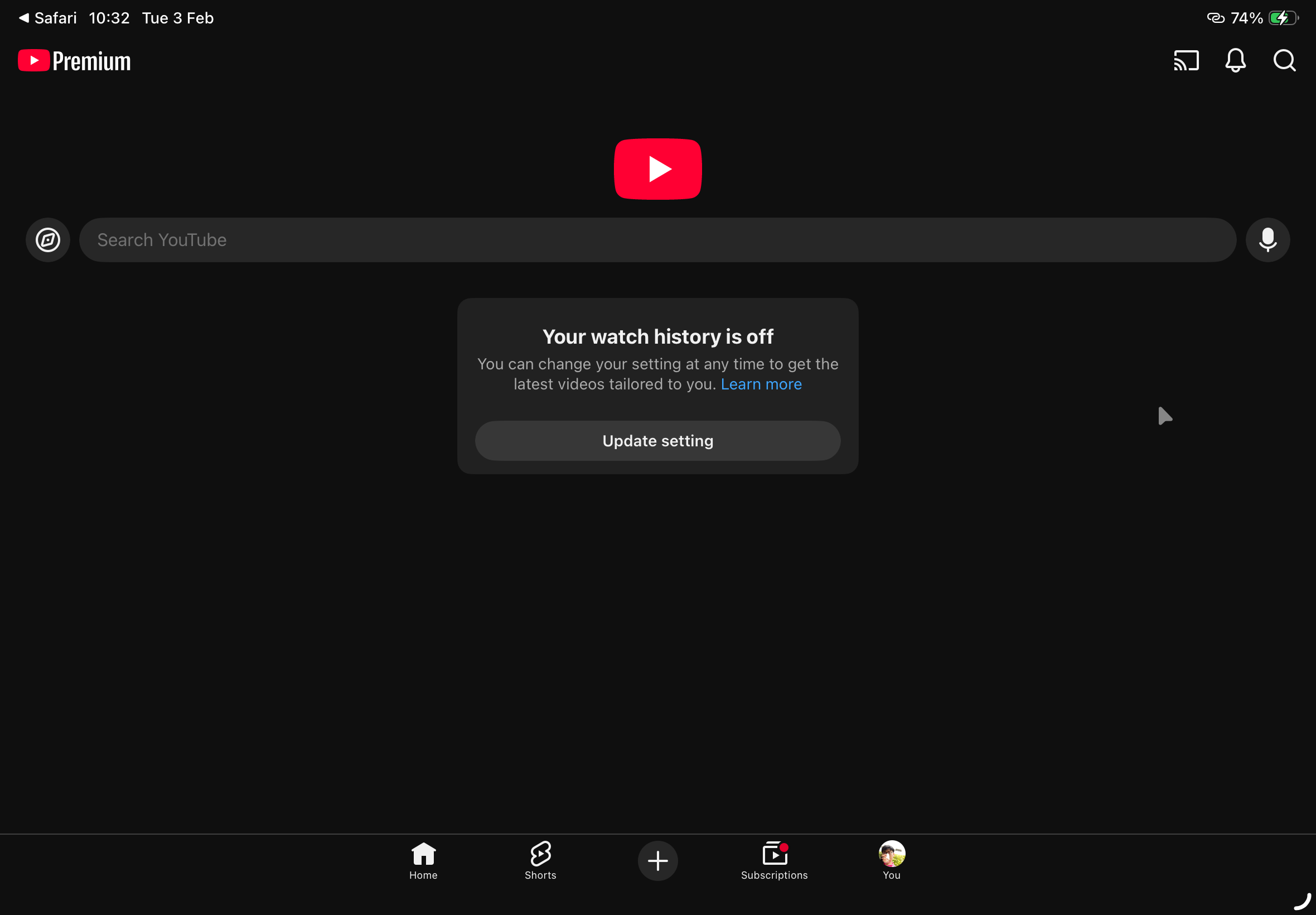
Task: Open the Explore compass icon
Action: 48,240
